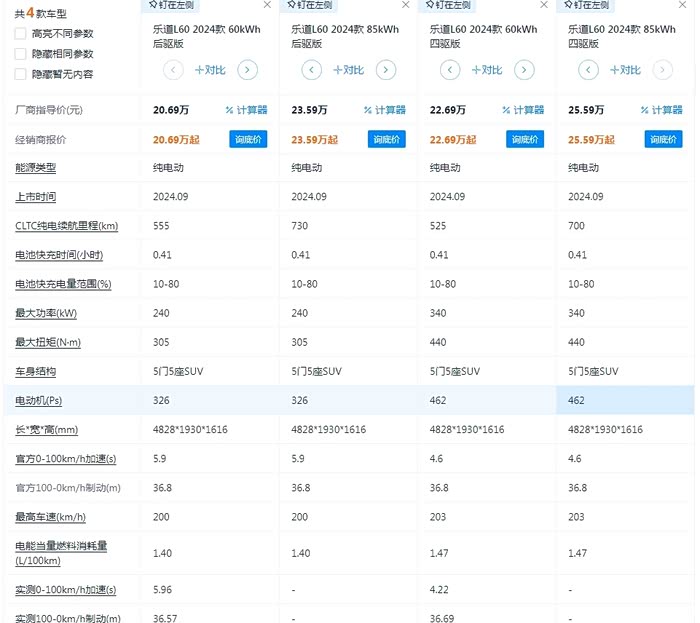Tick the 高亮不同参数 checkbox
This screenshot has width=700, height=623.
click(21, 33)
